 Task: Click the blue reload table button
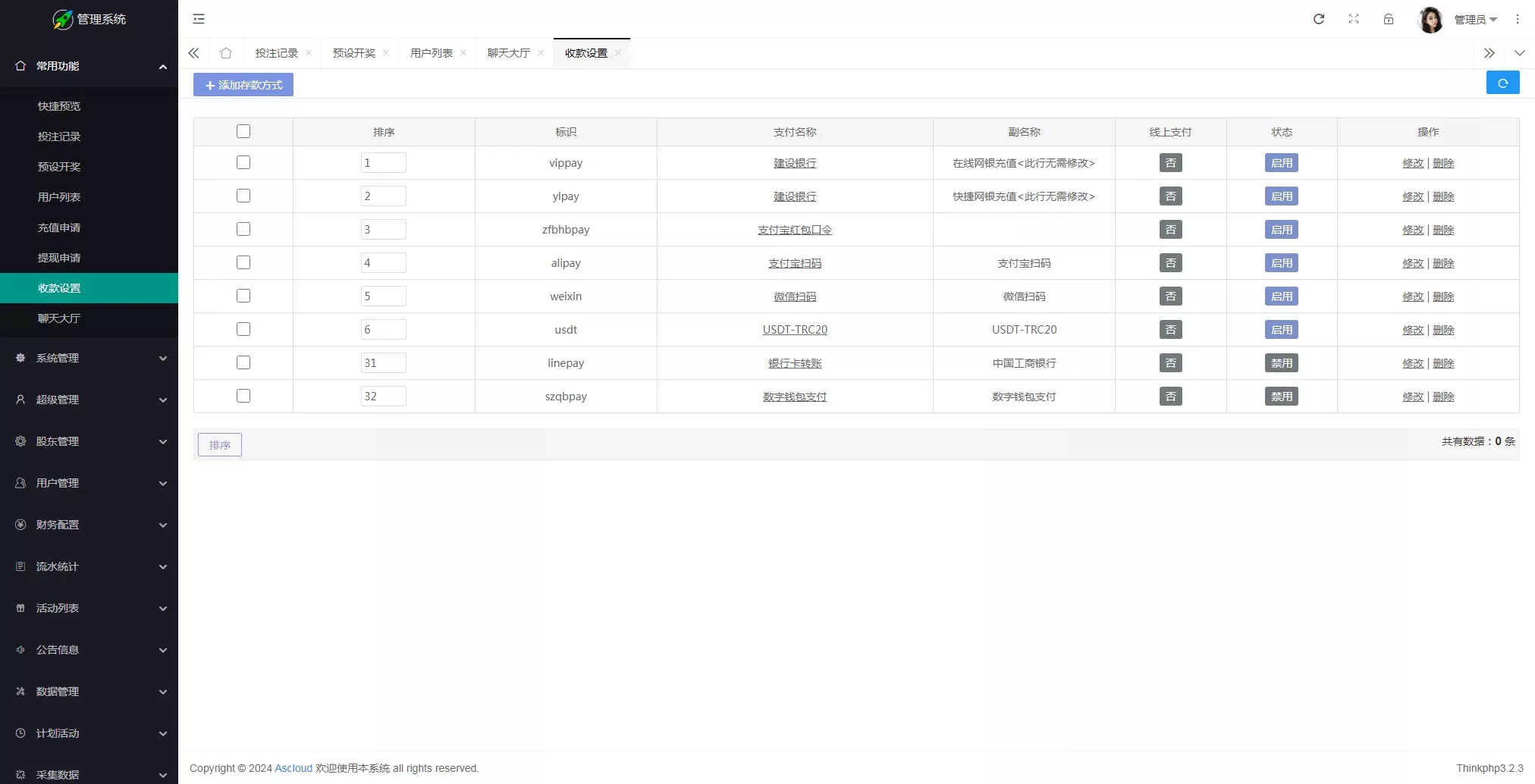[1502, 83]
